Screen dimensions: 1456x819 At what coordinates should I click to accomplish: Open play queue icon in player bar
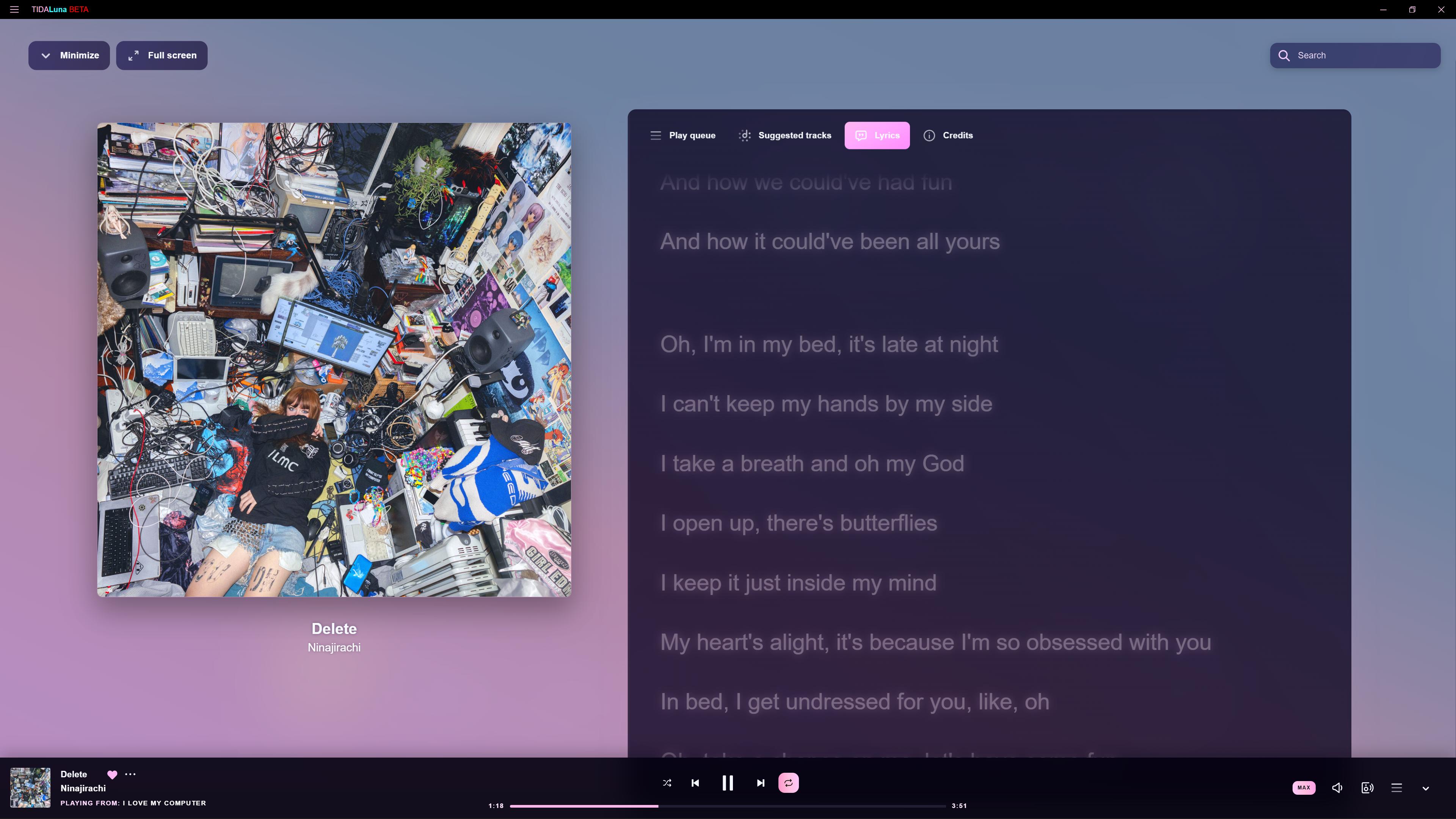tap(1396, 788)
